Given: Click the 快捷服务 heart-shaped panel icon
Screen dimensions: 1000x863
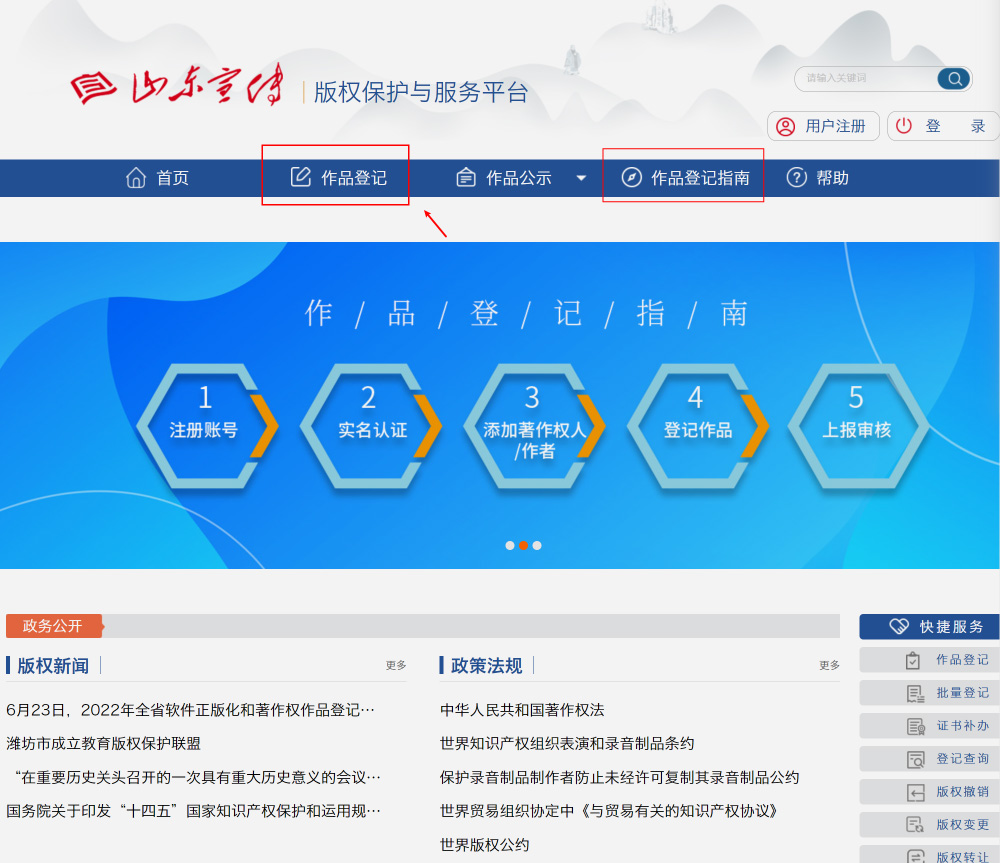Looking at the screenshot, I should pyautogui.click(x=900, y=626).
